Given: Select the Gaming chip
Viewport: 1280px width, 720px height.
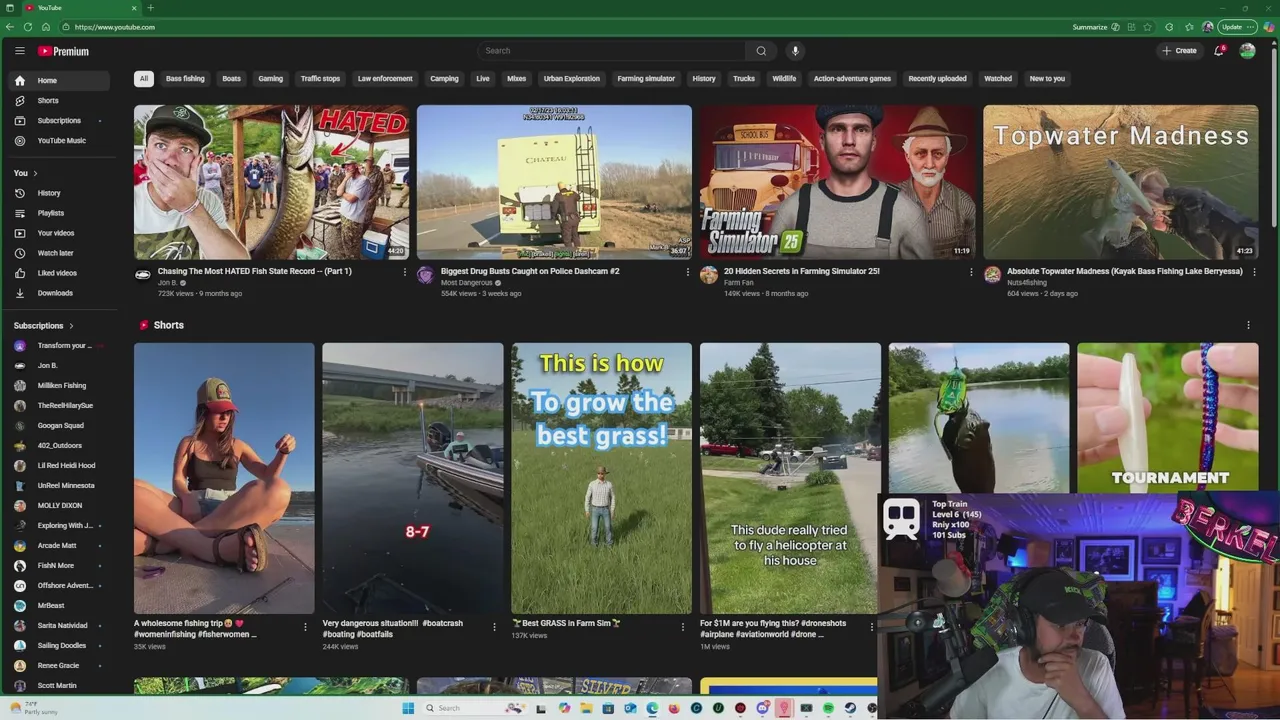Looking at the screenshot, I should coord(270,79).
